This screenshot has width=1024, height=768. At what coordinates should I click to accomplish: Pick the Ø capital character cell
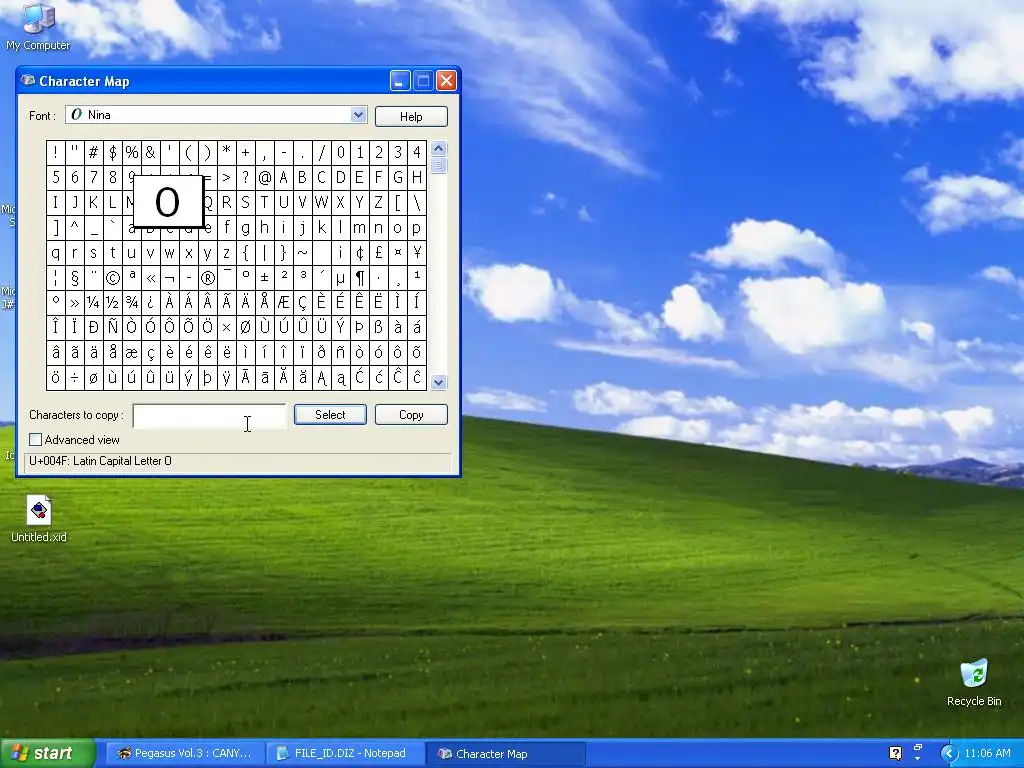click(x=246, y=328)
